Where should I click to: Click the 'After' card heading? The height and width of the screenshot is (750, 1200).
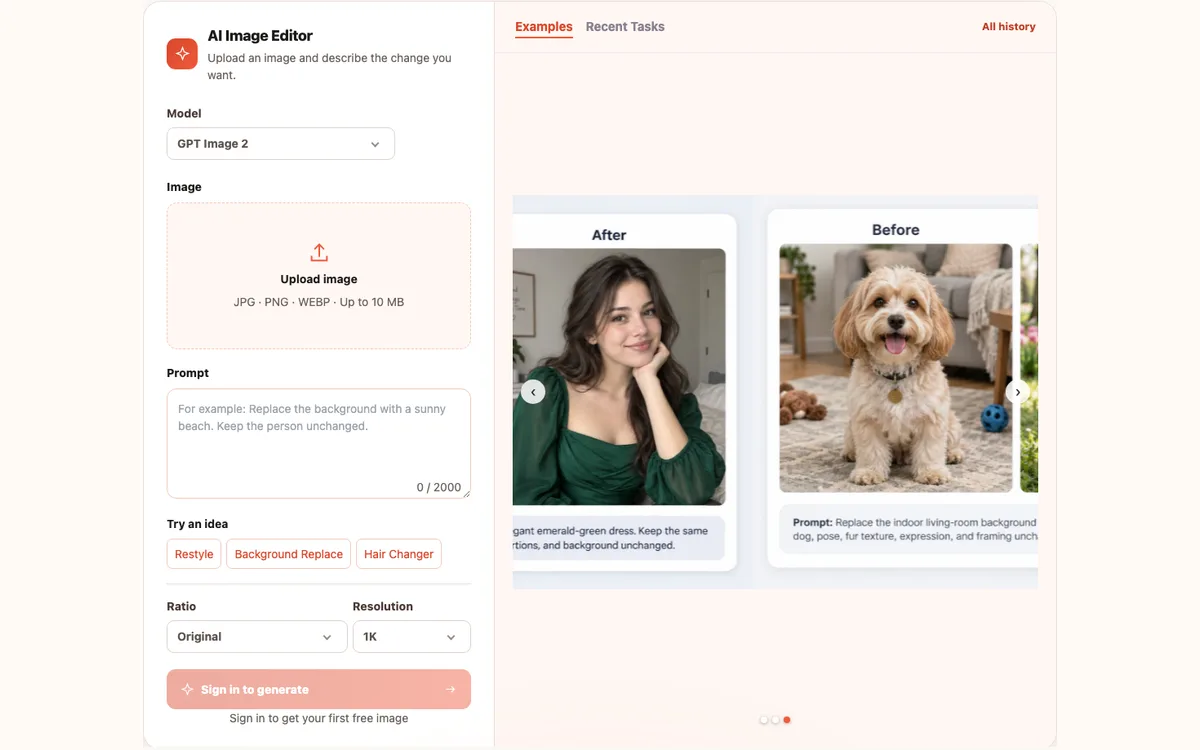point(609,235)
